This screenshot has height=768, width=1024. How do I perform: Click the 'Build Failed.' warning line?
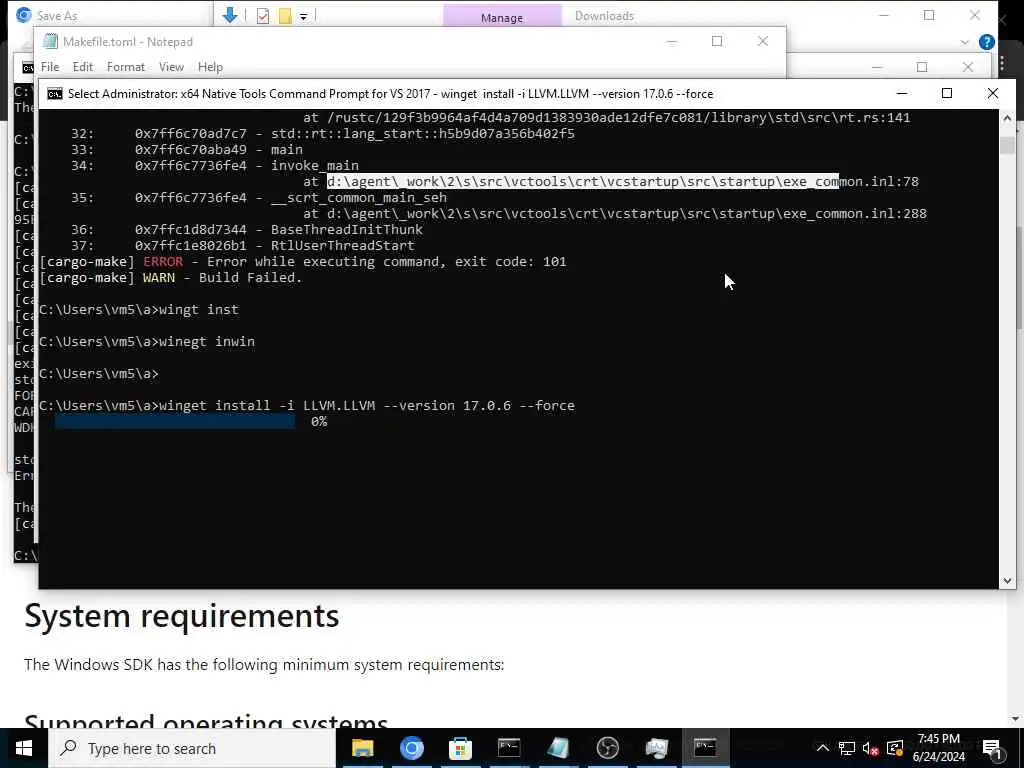[171, 278]
